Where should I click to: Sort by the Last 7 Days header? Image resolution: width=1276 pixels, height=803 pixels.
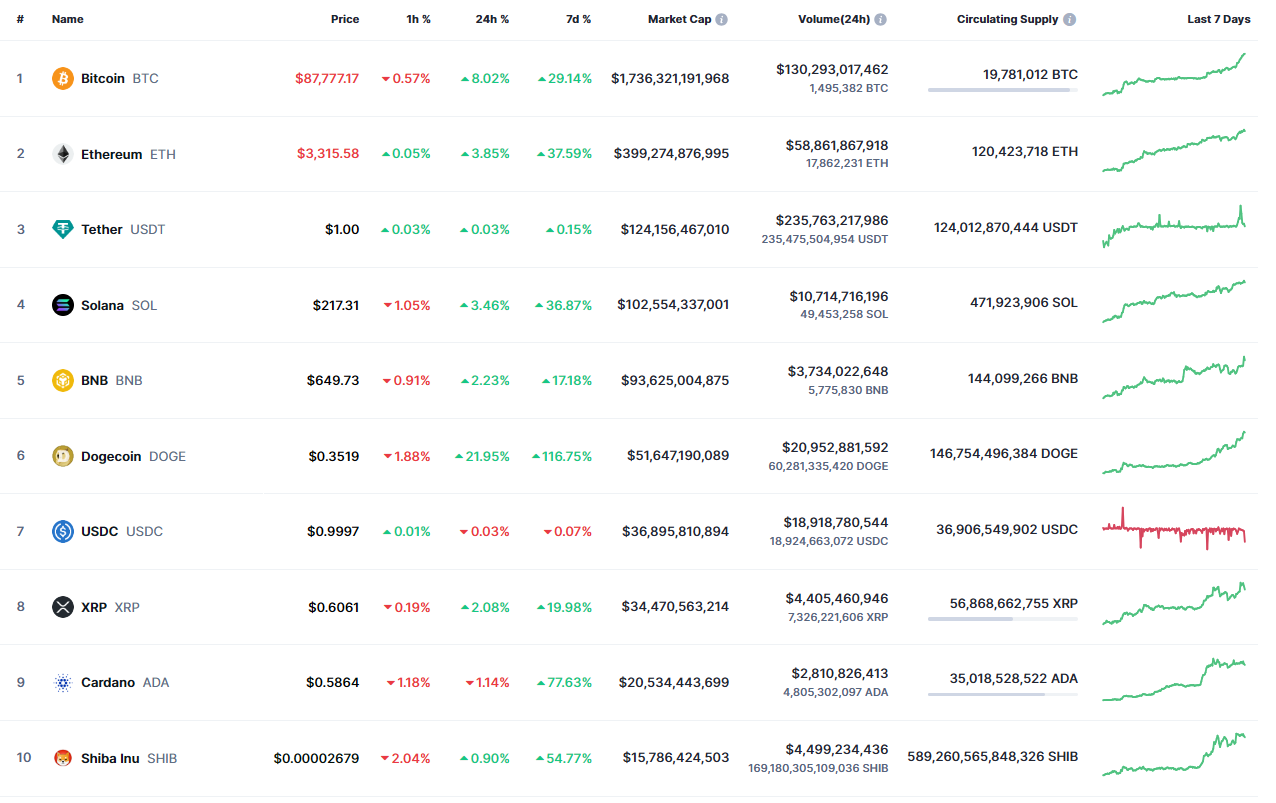coord(1218,19)
